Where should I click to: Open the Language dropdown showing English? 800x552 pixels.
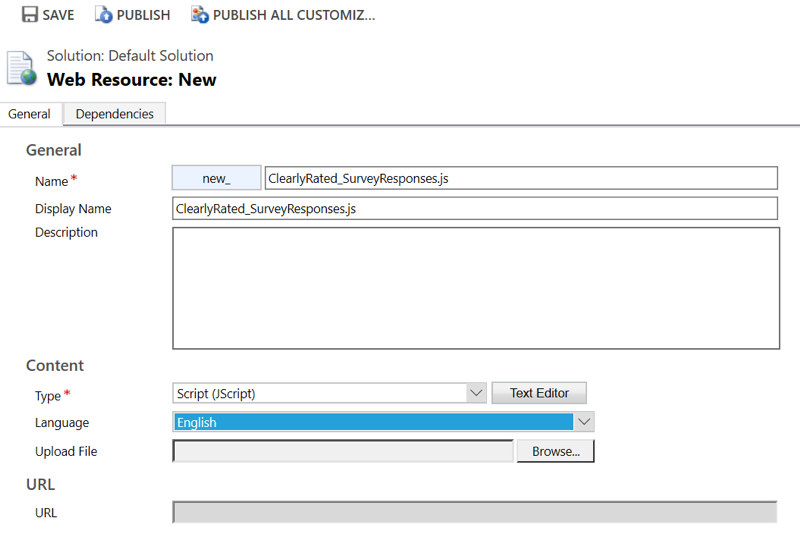[383, 422]
